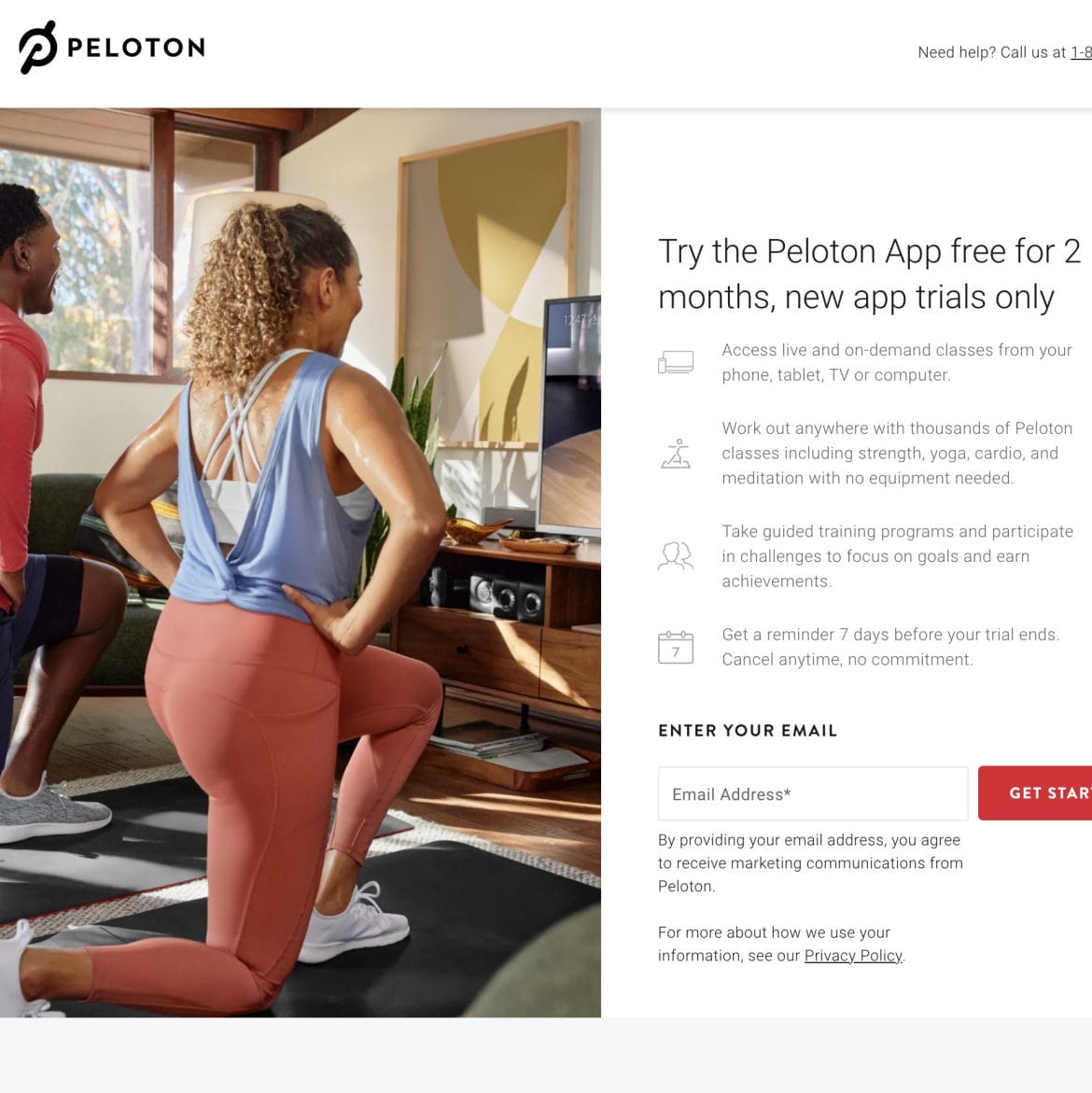The height and width of the screenshot is (1093, 1092).
Task: Click the calendar 7-day reminder icon
Action: 676,647
